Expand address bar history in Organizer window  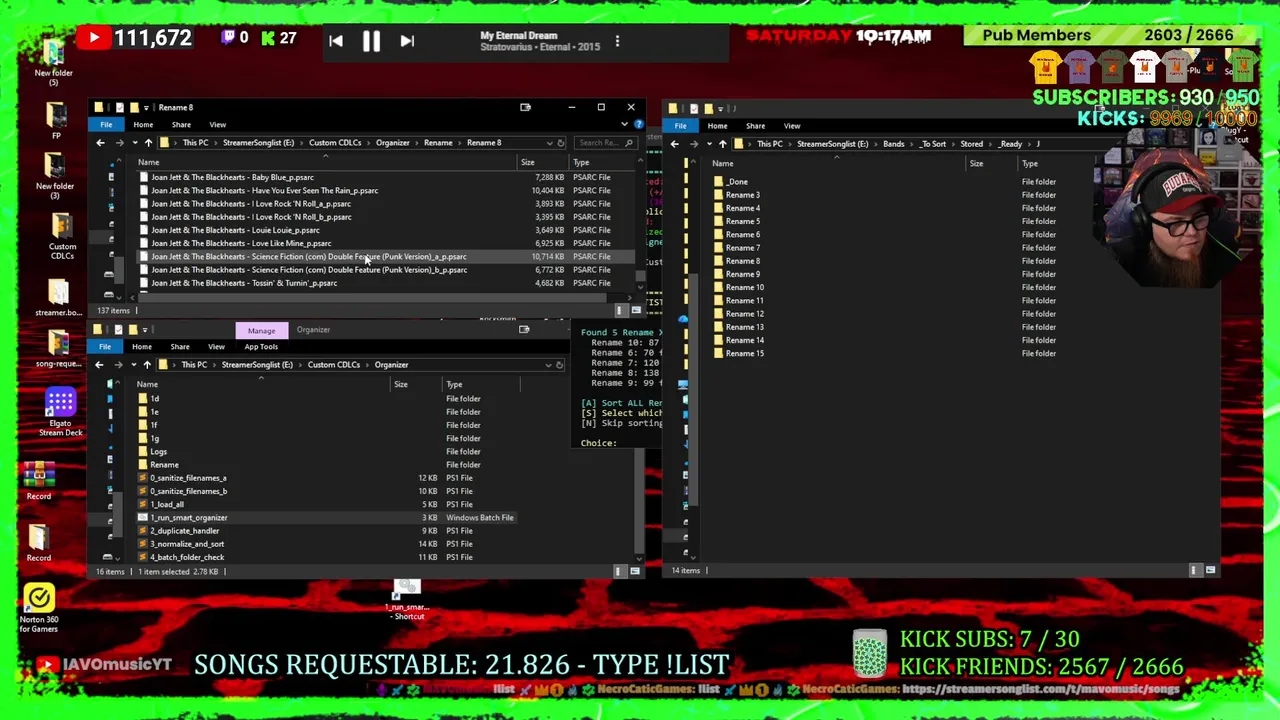pyautogui.click(x=548, y=365)
